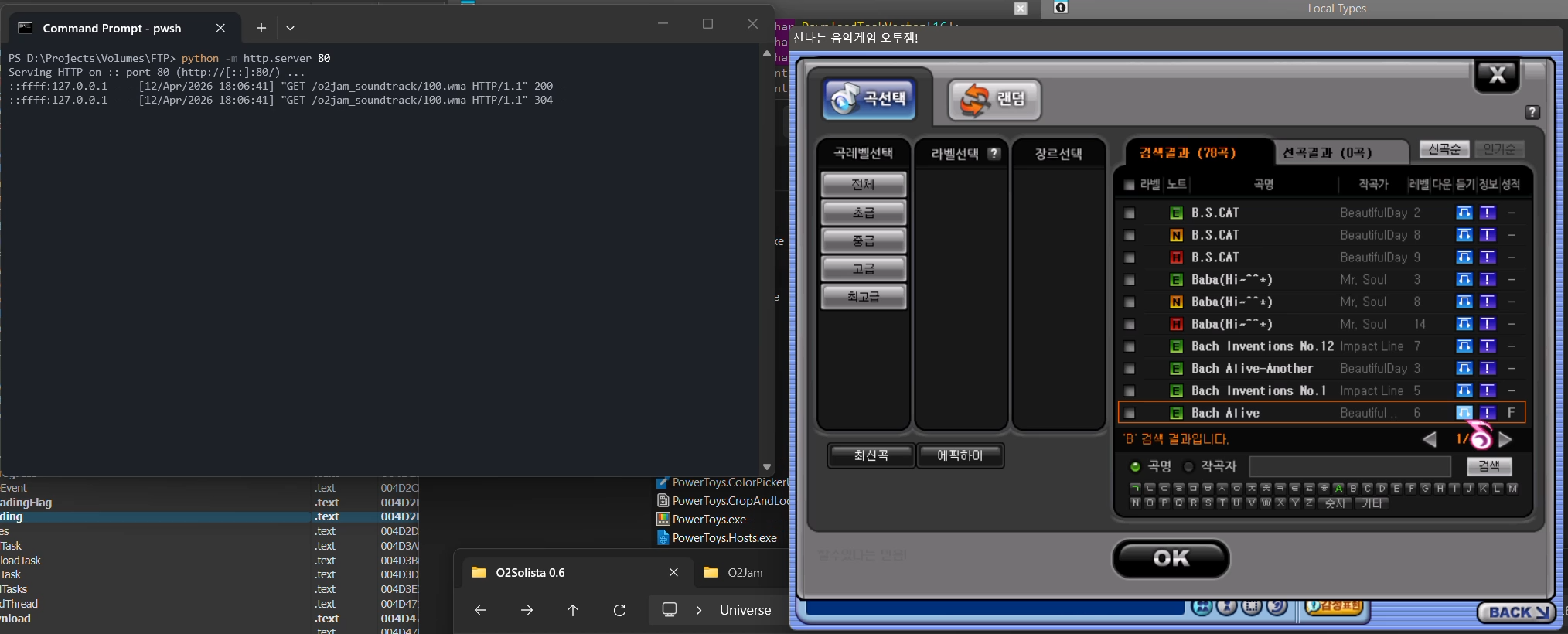This screenshot has width=1568, height=634.
Task: Filter songs by 고급 difficulty level
Action: (x=863, y=268)
